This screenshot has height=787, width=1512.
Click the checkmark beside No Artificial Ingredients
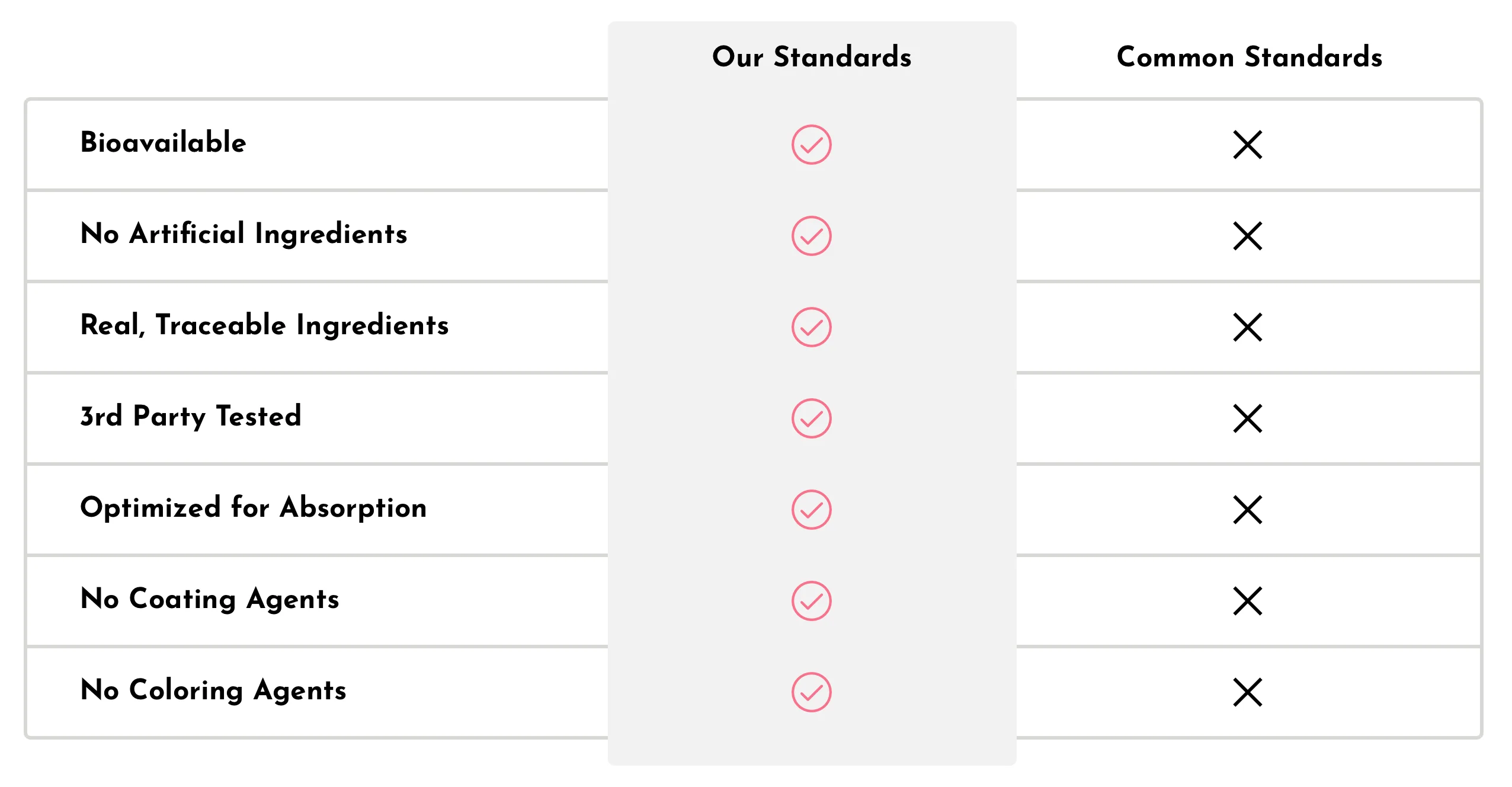click(x=811, y=236)
